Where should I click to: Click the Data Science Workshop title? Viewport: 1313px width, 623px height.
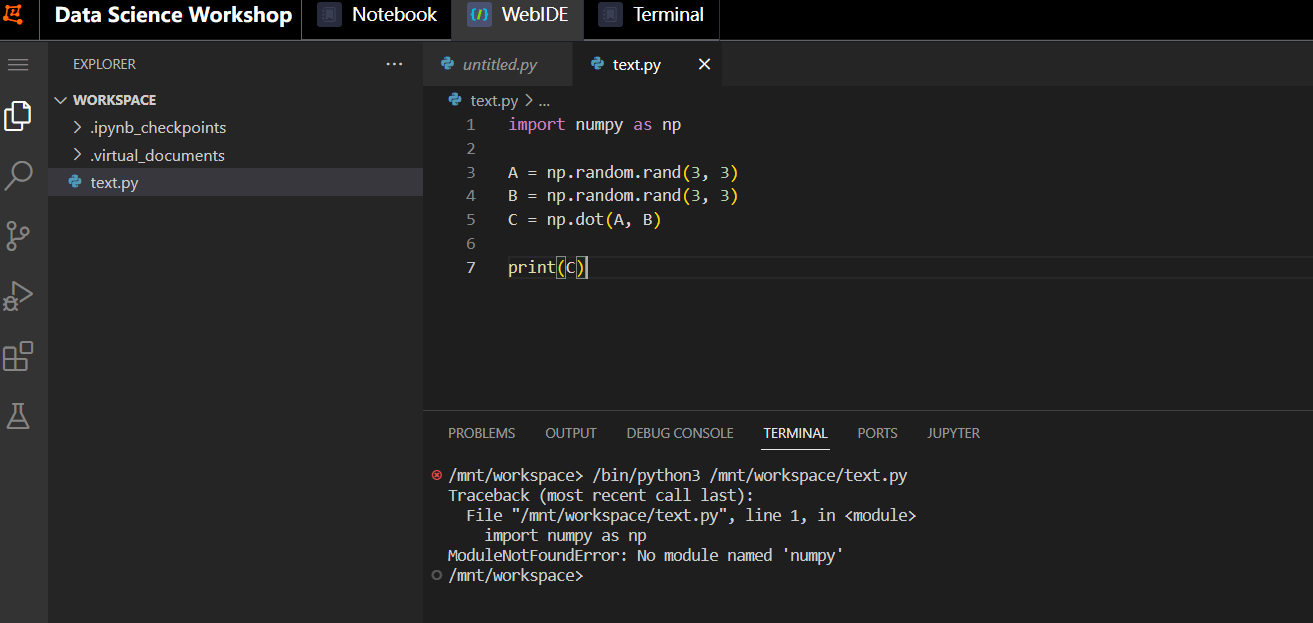click(173, 15)
